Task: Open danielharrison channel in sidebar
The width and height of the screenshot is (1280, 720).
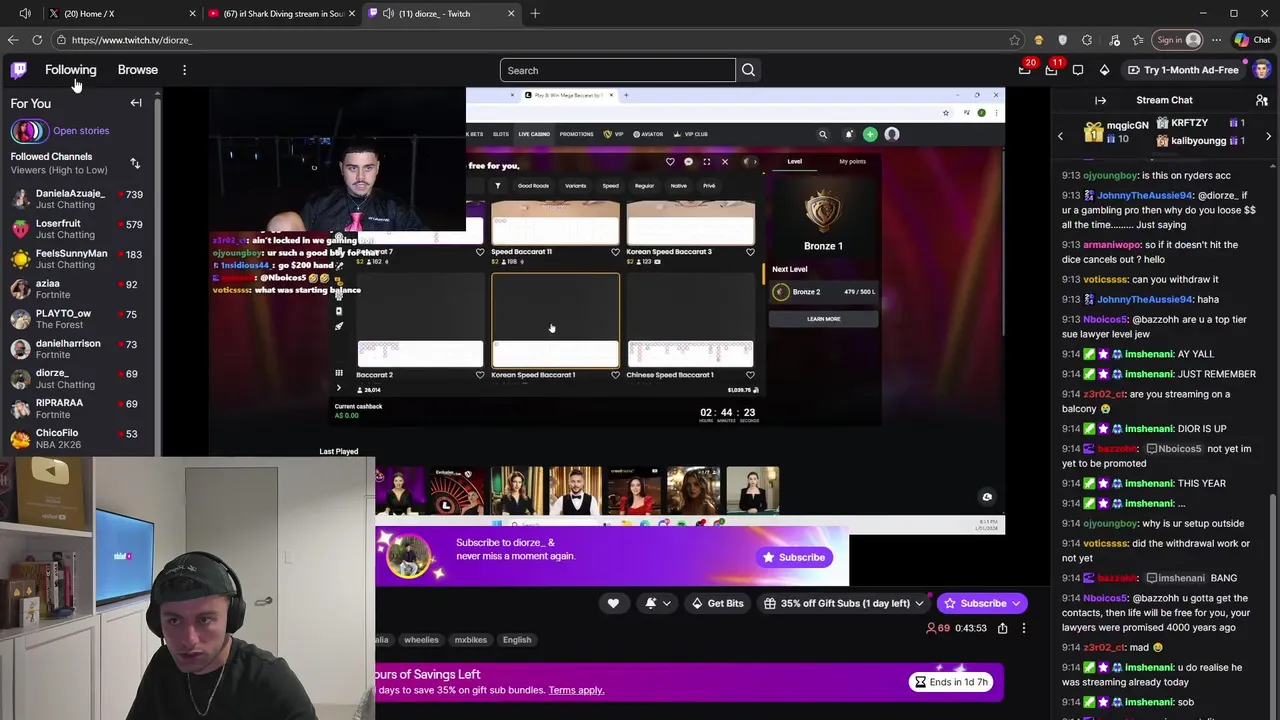Action: (78, 348)
